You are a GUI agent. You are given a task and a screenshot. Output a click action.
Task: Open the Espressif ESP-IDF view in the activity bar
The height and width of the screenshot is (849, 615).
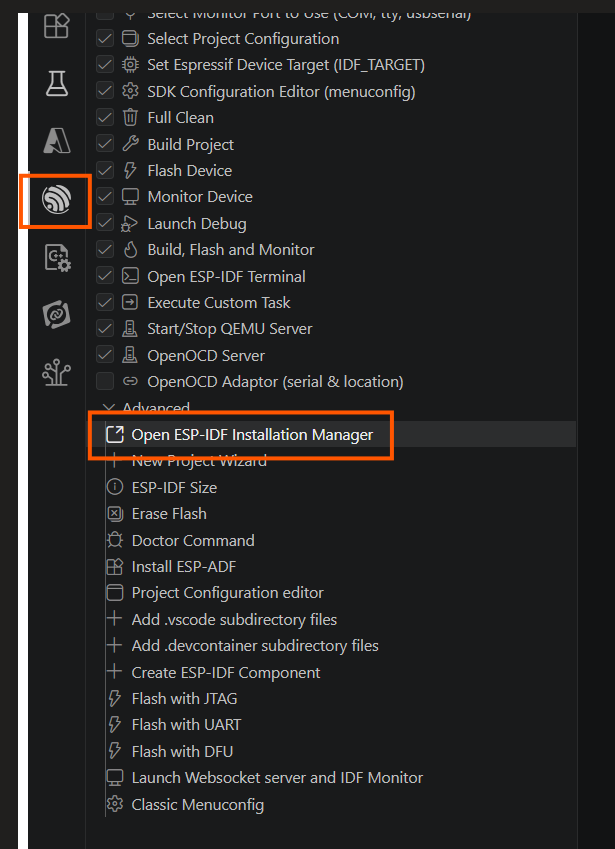tap(56, 200)
